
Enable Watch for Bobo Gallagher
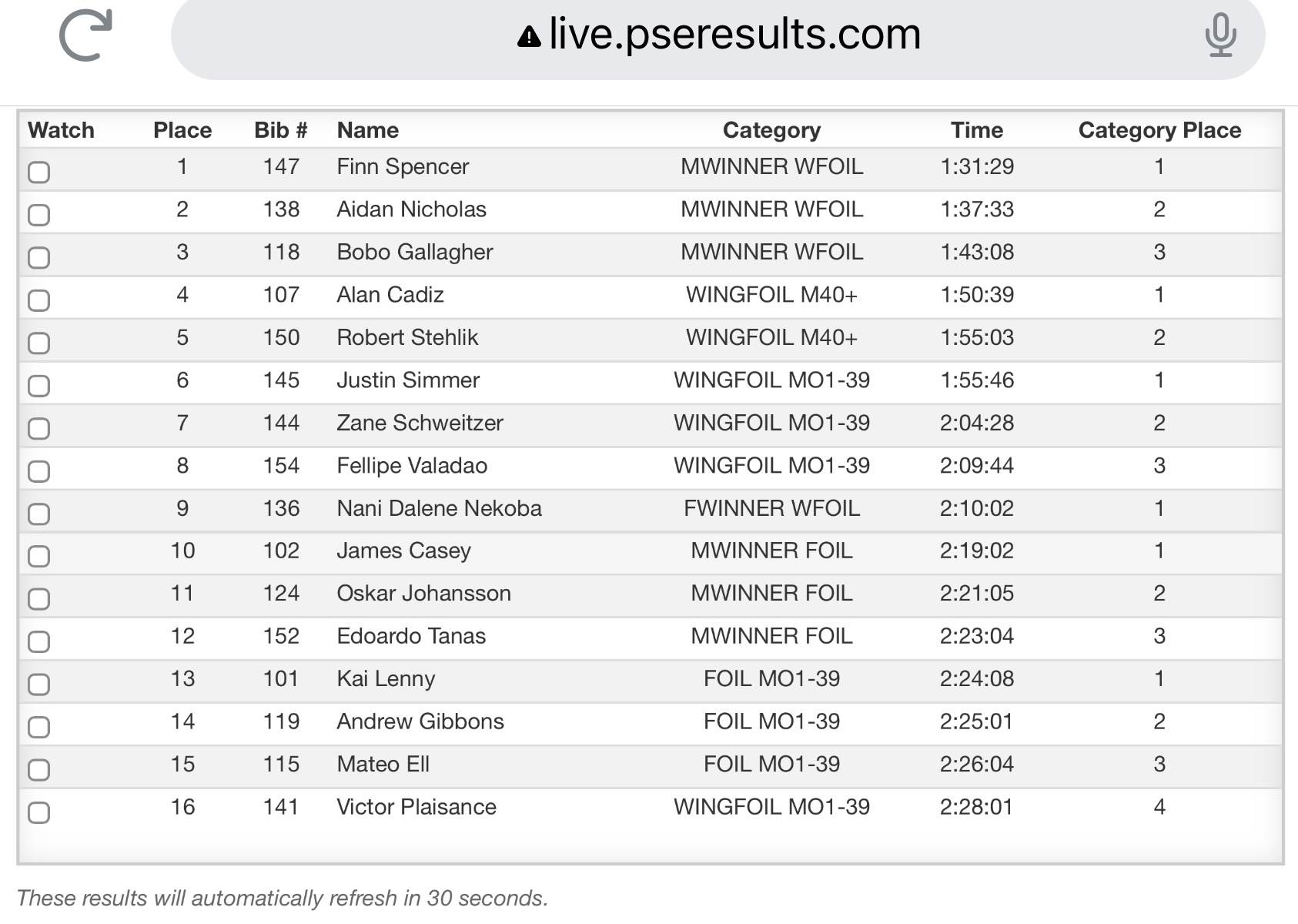click(x=39, y=258)
